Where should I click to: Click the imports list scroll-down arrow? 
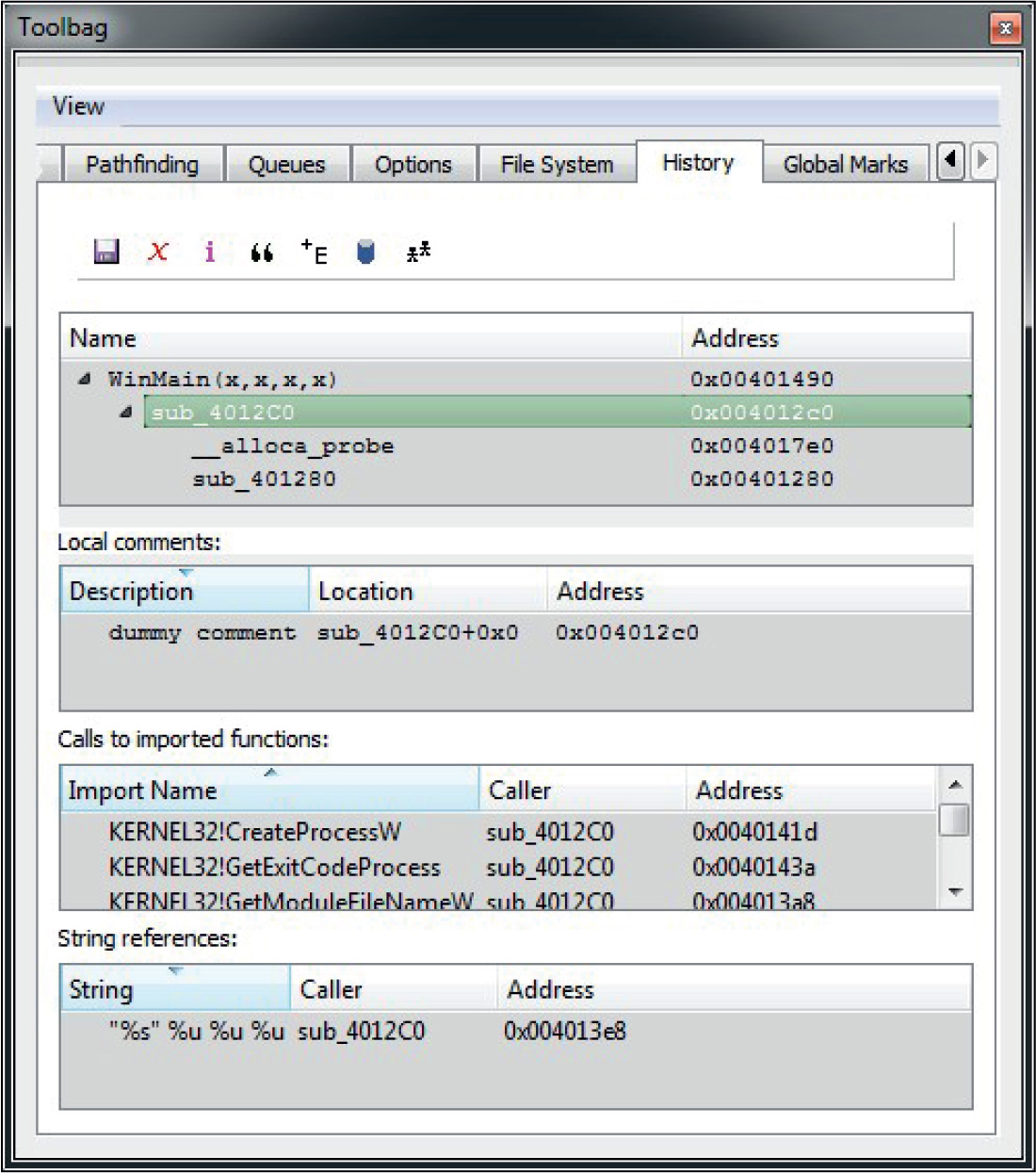(955, 891)
